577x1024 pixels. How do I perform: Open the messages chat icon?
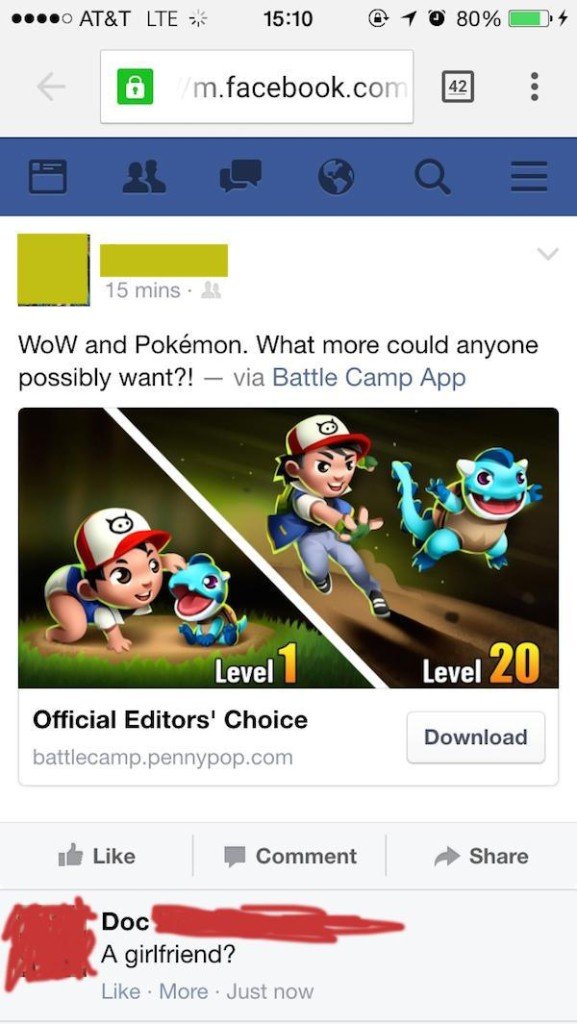pos(240,176)
